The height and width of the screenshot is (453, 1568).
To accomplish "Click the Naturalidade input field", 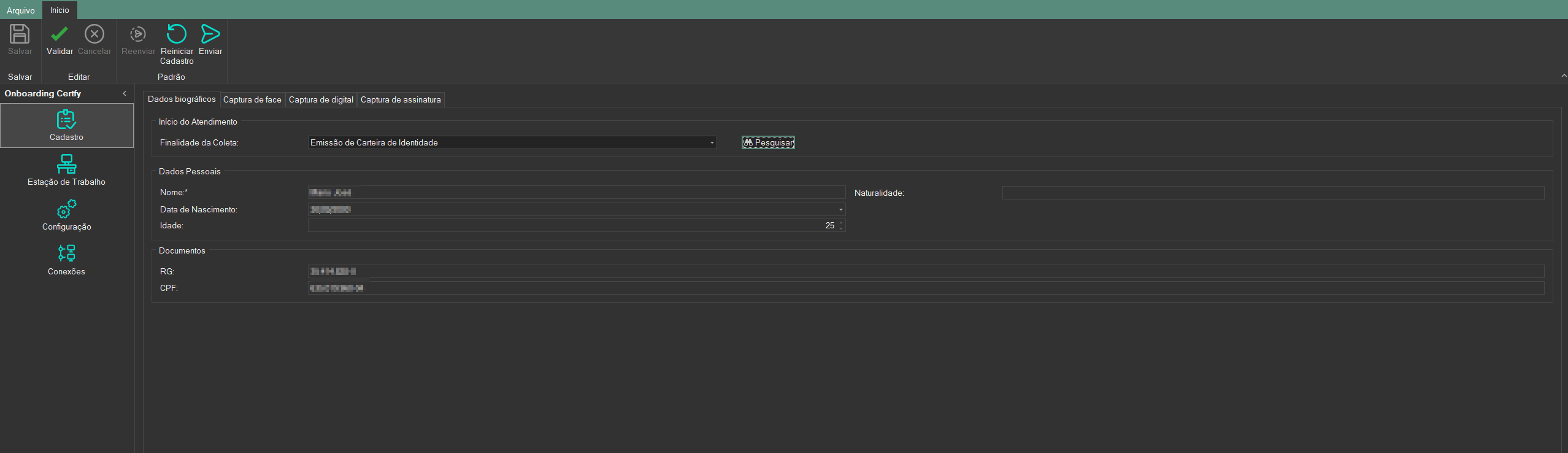I will (1272, 193).
